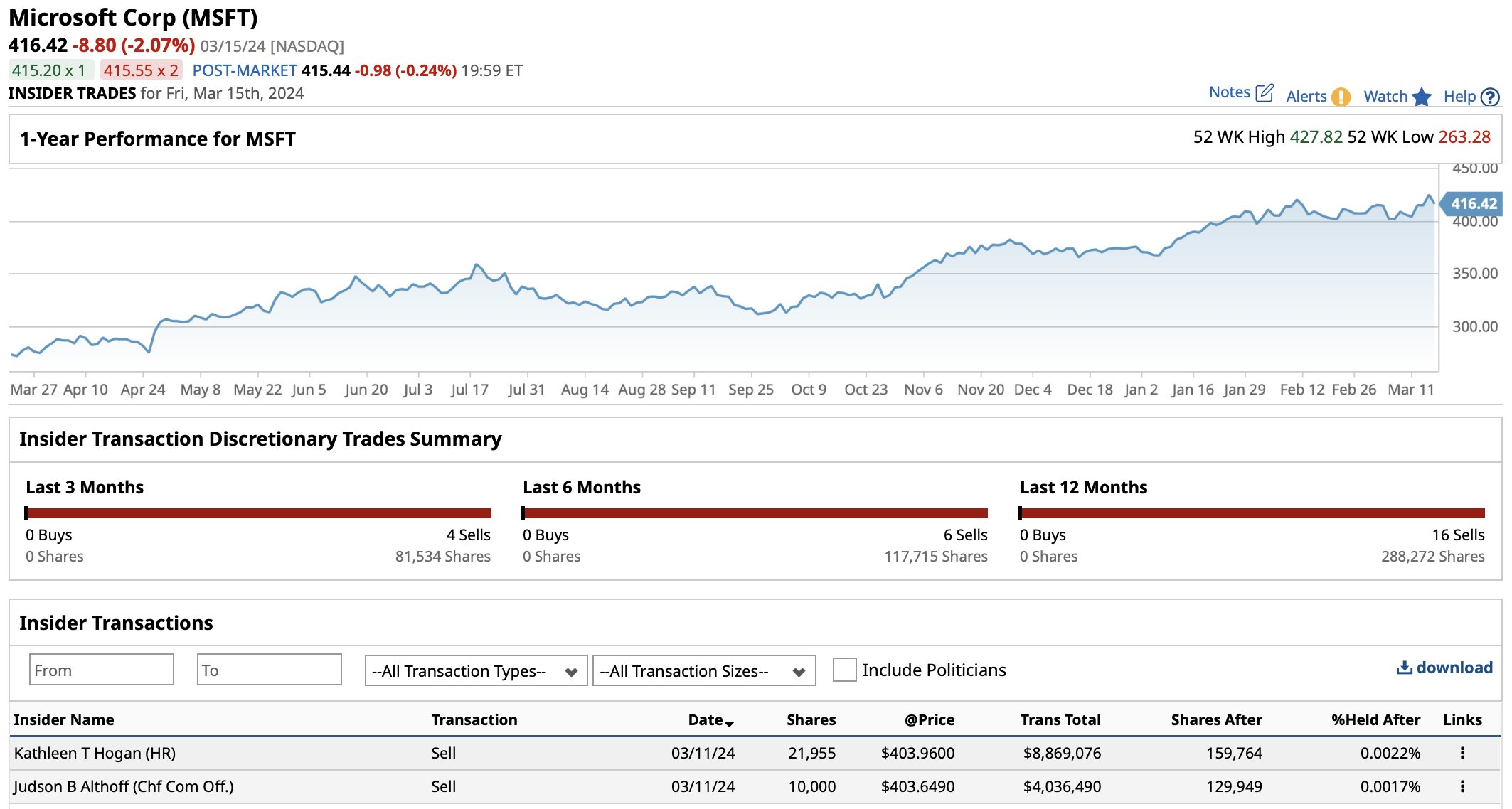Viewport: 1512px width, 809px height.
Task: Sort by the Shares column header
Action: [811, 719]
